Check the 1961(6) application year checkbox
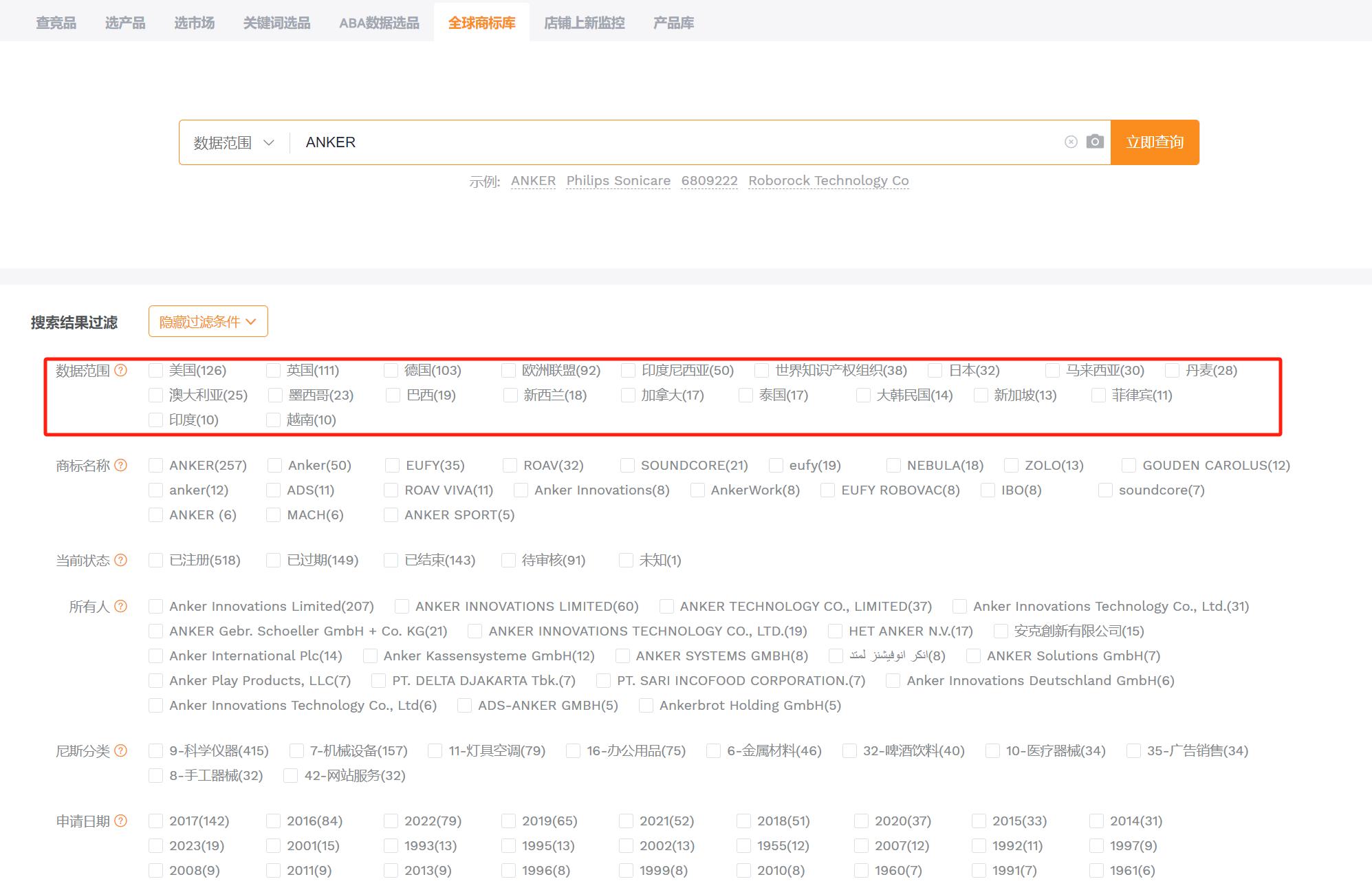 tap(1097, 871)
